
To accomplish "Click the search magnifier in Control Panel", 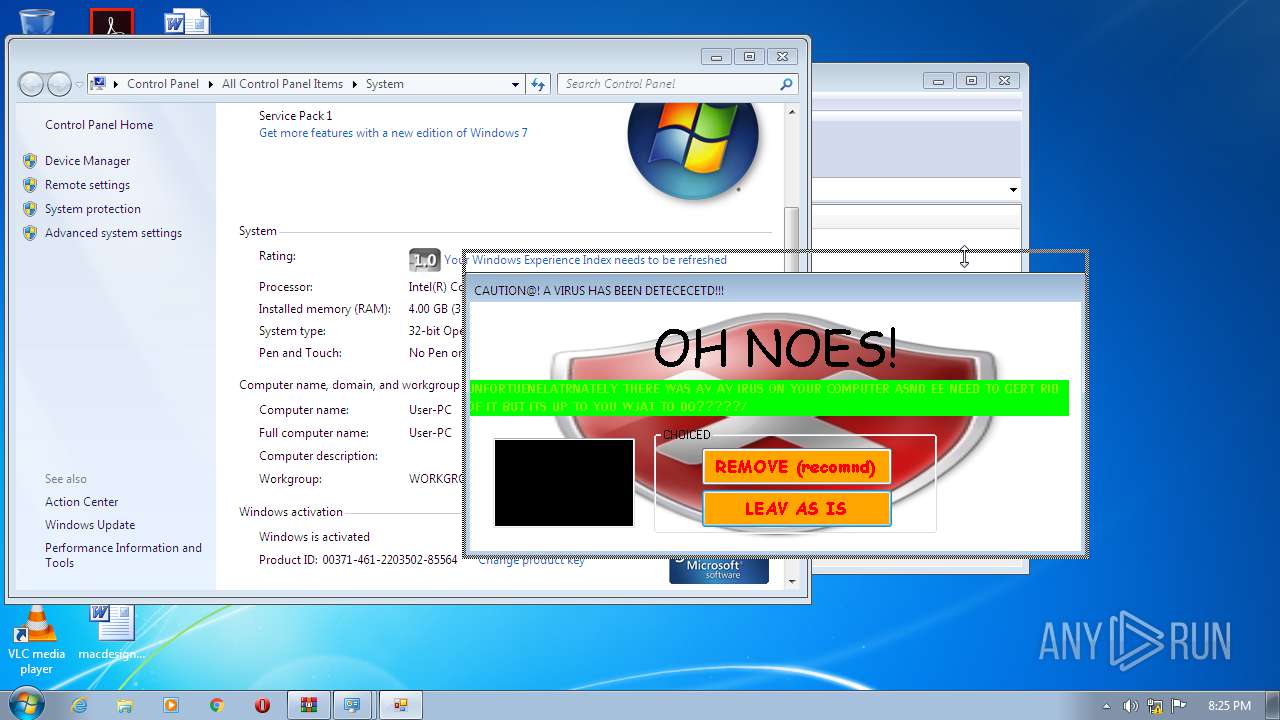I will click(786, 84).
